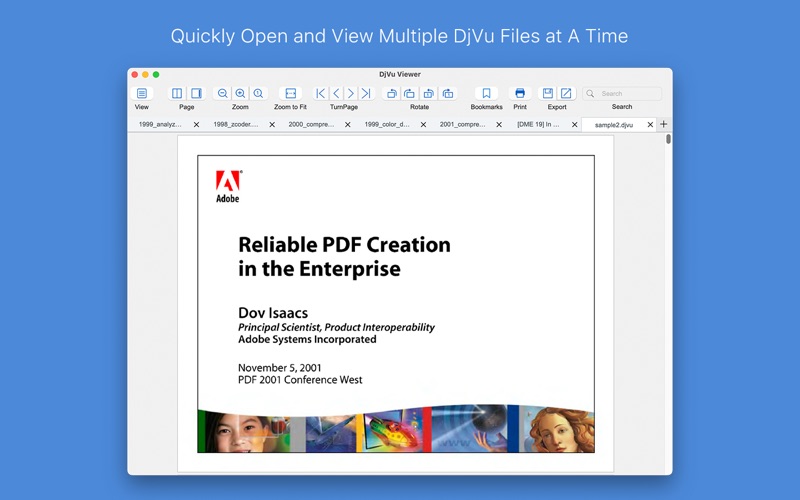Jump to the last page
The height and width of the screenshot is (500, 800).
click(x=366, y=93)
